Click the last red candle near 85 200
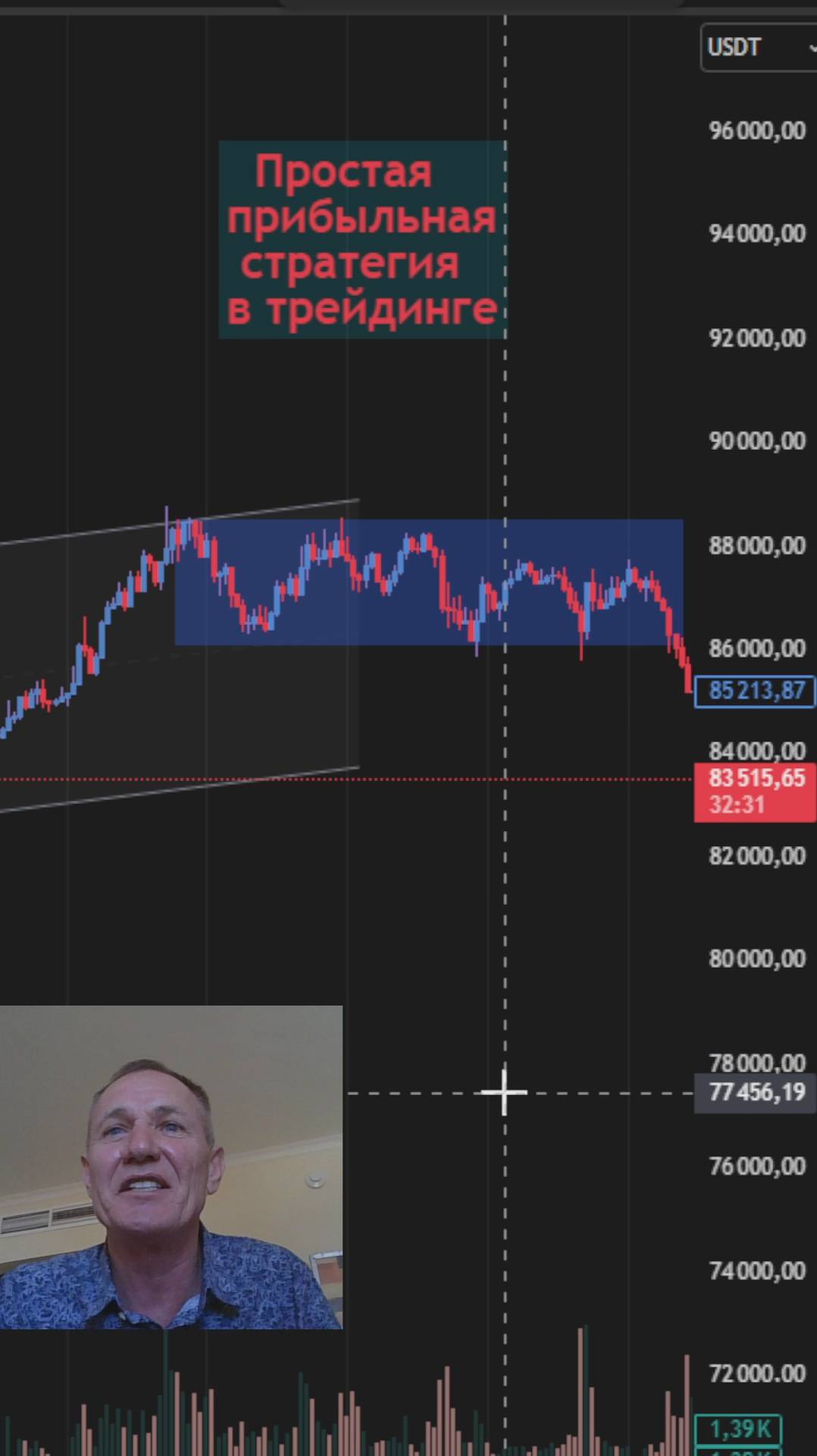The image size is (817, 1456). 688,677
